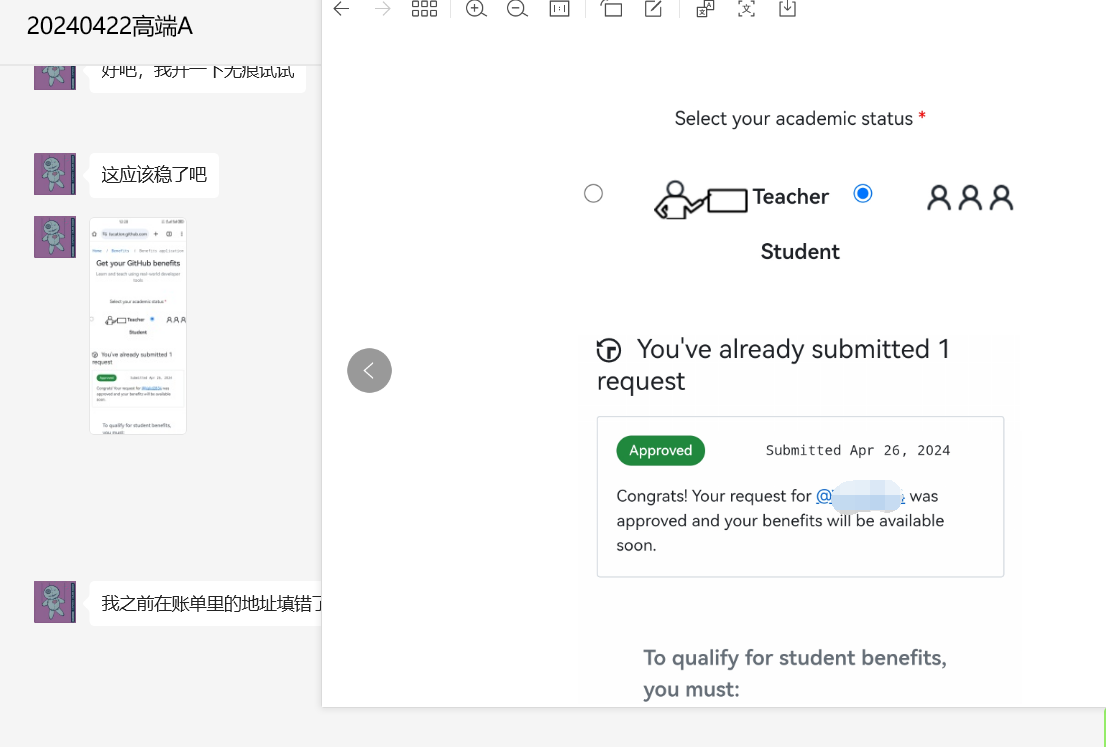Screen dimensions: 1106x747
Task: Click the selected Student radio button in image
Action: 863,193
